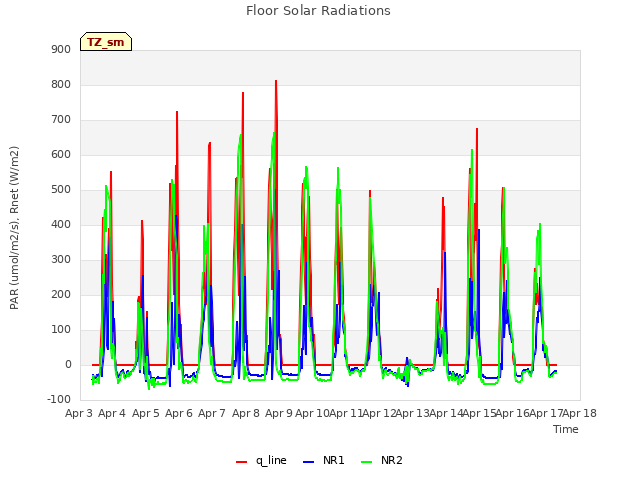
Task: Click the Apr 3 x-axis tick label
Action: click(79, 413)
